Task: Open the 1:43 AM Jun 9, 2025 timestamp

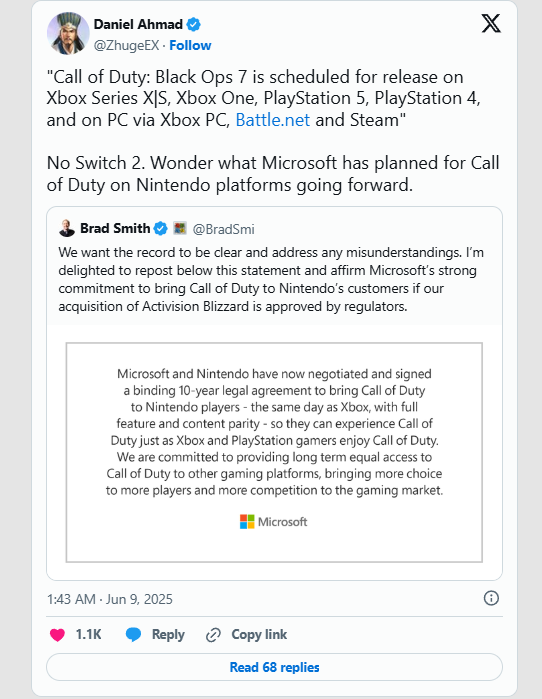Action: click(110, 599)
